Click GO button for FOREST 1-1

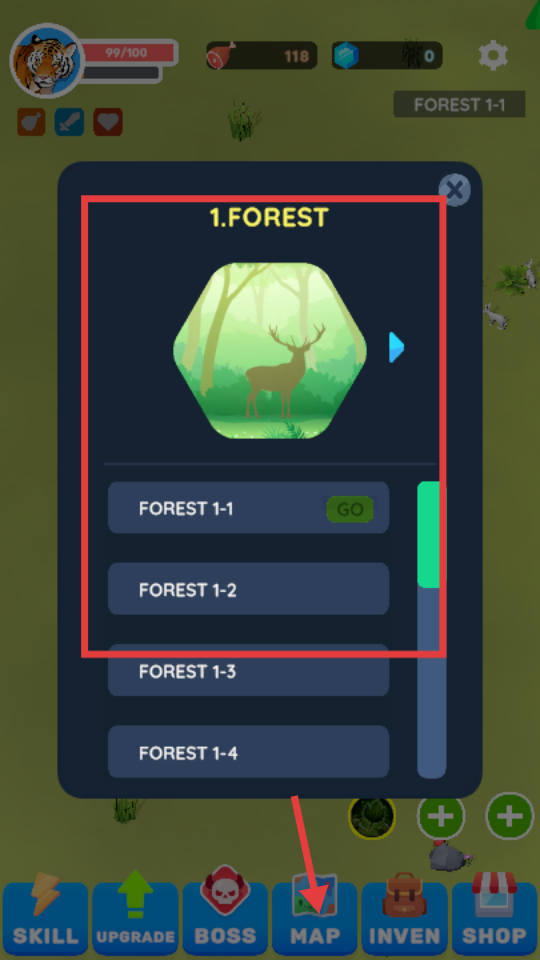click(350, 509)
